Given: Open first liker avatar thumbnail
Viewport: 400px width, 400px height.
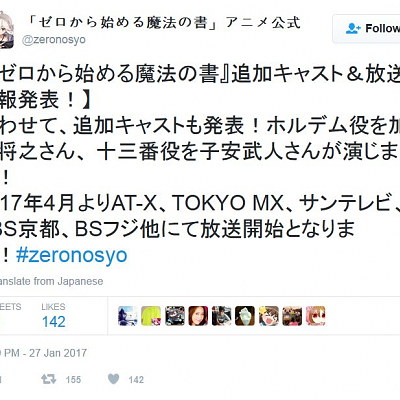Looking at the screenshot, I should [x=128, y=316].
